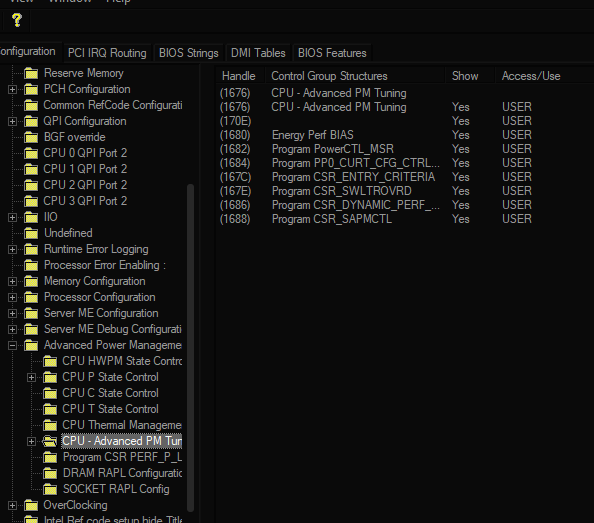Screen dimensions: 594x523
Task: Select the Server ME Debug Configuration tree label
Action: click(113, 329)
